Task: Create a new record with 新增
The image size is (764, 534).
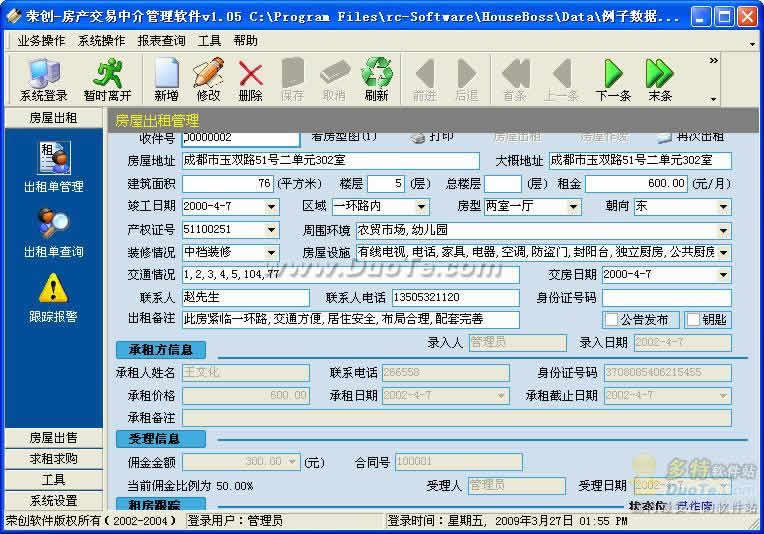Action: tap(166, 79)
